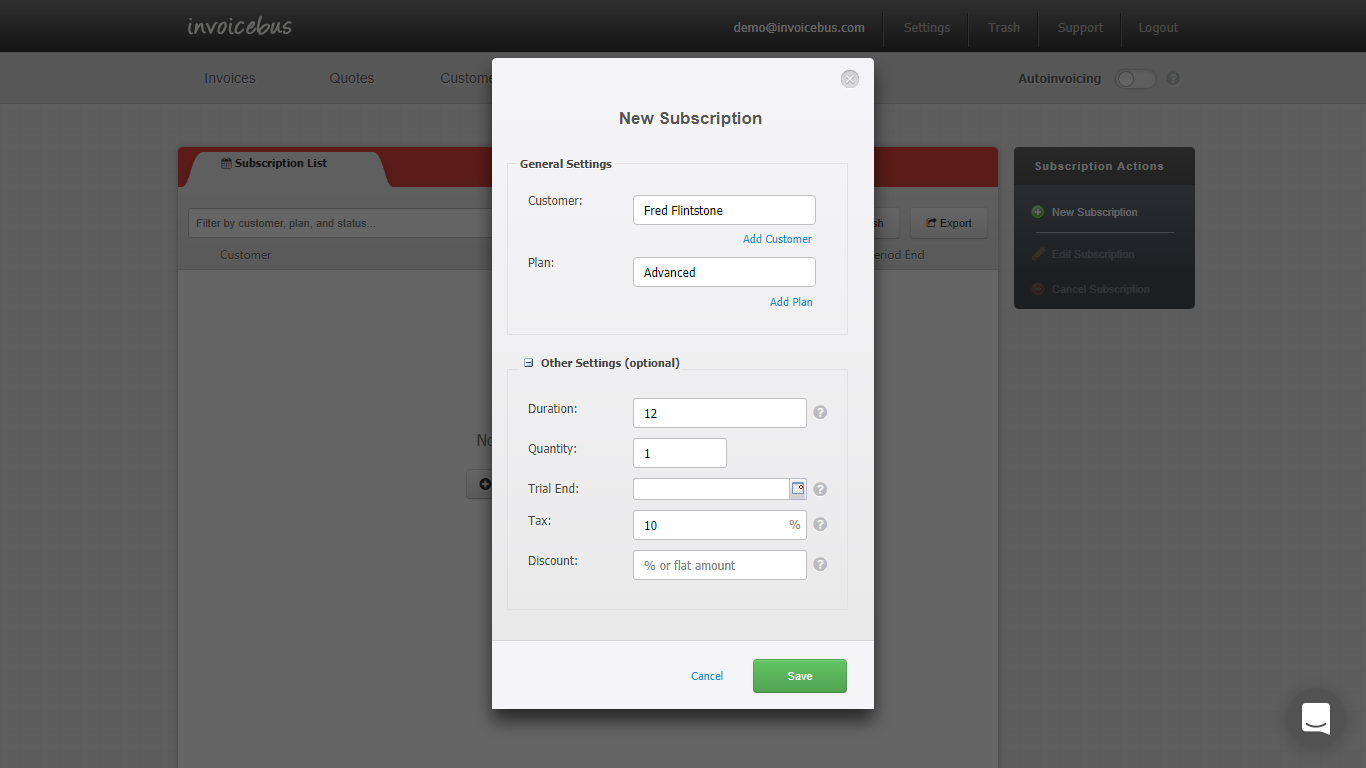Open the Trial End date picker icon
The image size is (1366, 768).
tap(797, 488)
